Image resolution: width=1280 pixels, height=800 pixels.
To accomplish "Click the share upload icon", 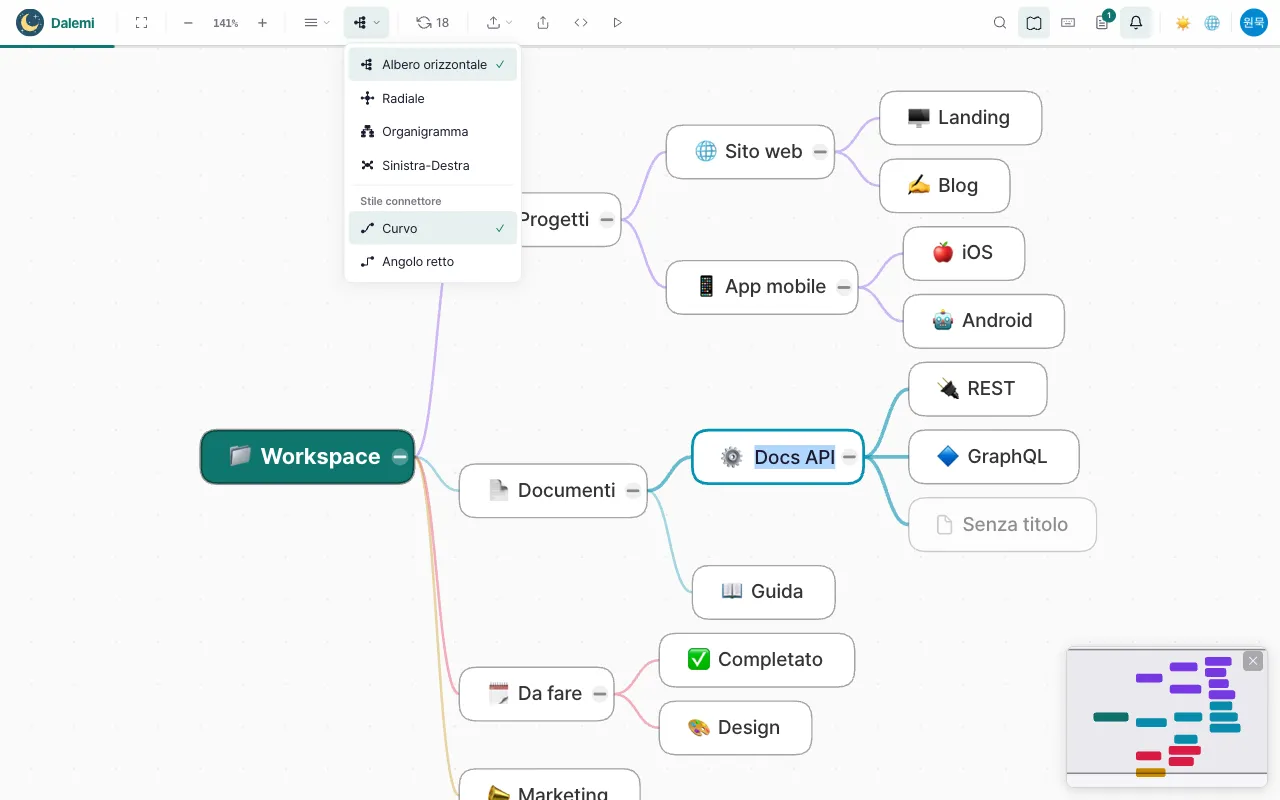I will [543, 22].
